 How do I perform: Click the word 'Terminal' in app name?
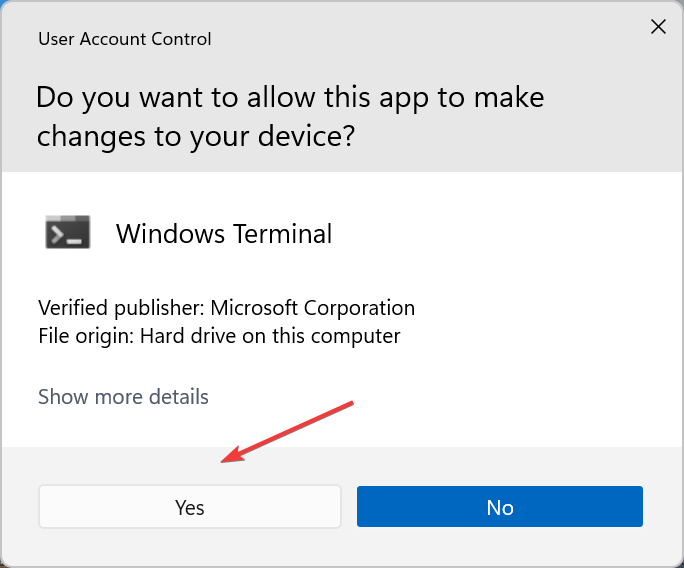click(285, 234)
